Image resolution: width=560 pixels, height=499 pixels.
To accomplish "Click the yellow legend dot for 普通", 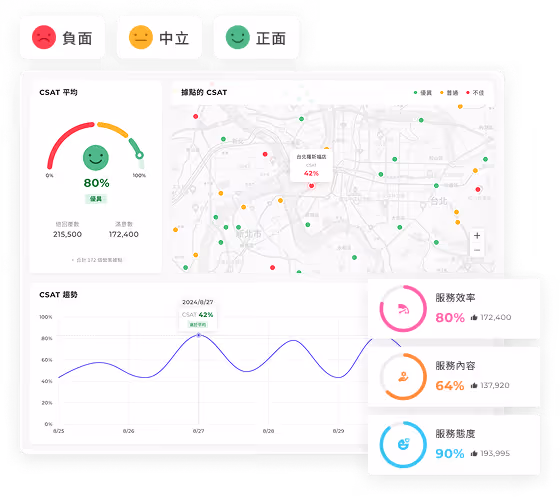I will (441, 93).
